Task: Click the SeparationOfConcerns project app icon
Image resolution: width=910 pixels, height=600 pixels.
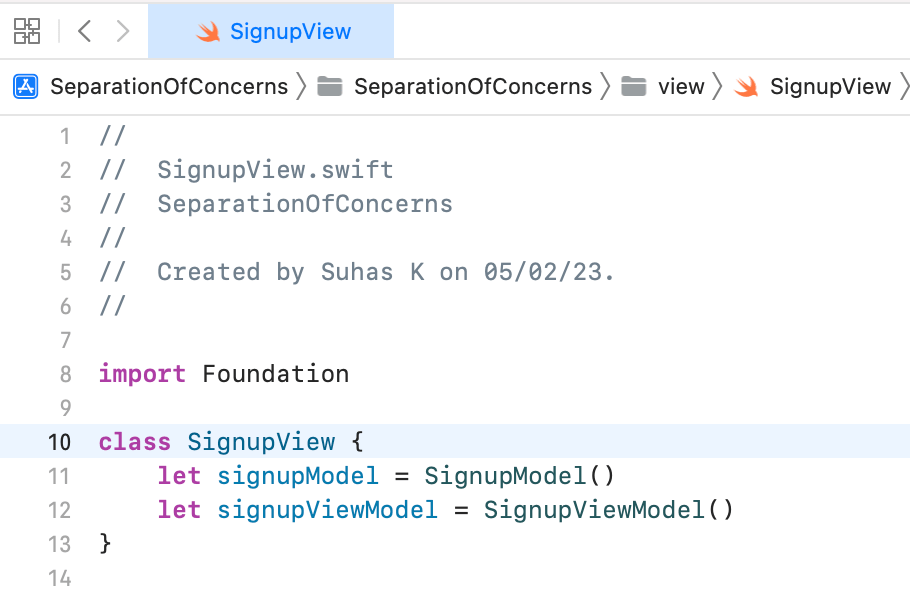Action: [26, 86]
